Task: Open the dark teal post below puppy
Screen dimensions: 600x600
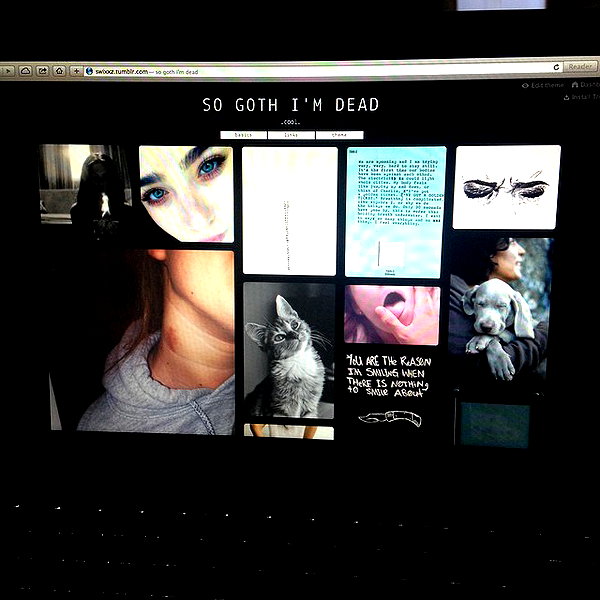Action: 494,425
